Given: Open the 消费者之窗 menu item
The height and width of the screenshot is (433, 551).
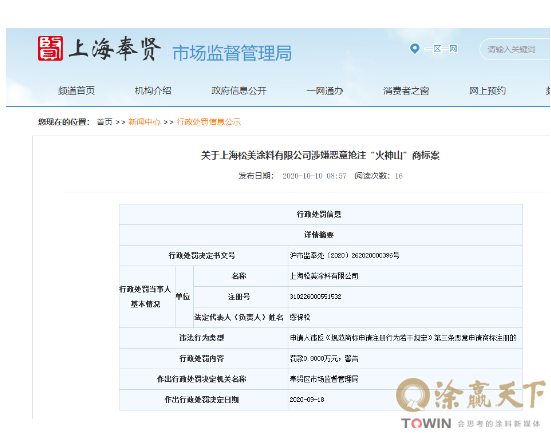Looking at the screenshot, I should [406, 91].
